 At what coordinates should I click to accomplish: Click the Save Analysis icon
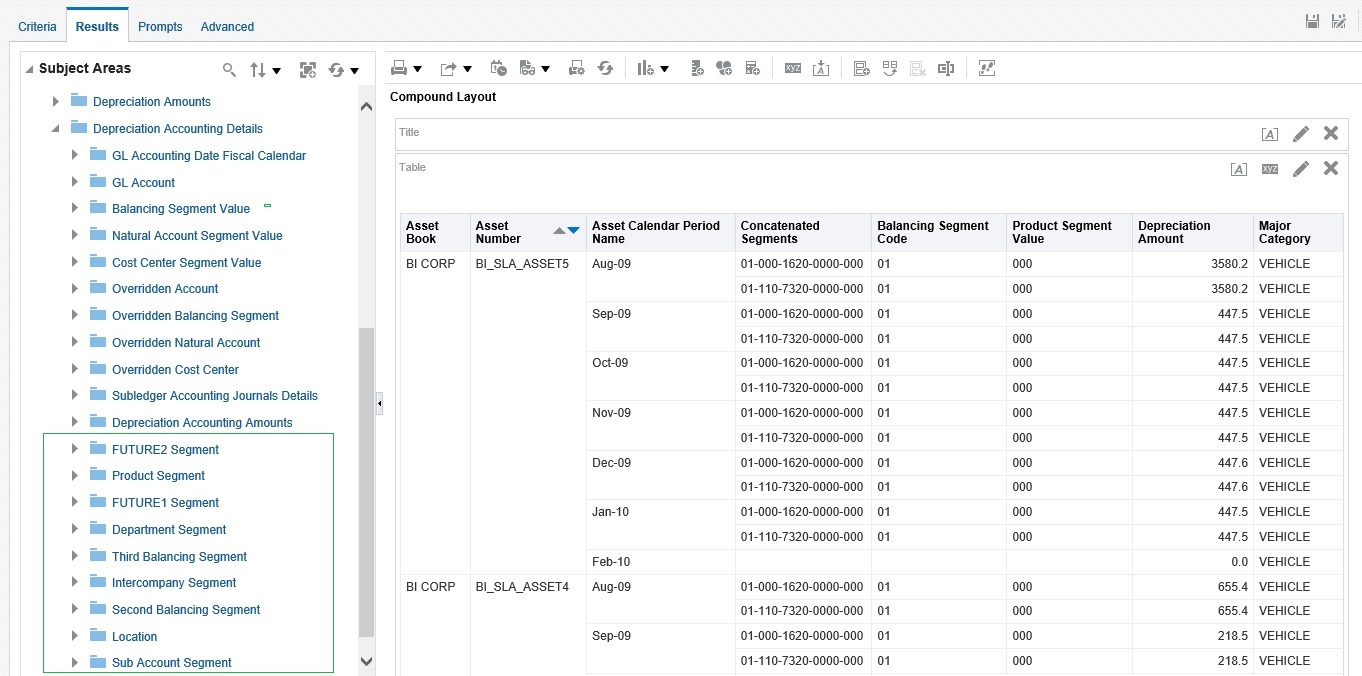click(1313, 21)
